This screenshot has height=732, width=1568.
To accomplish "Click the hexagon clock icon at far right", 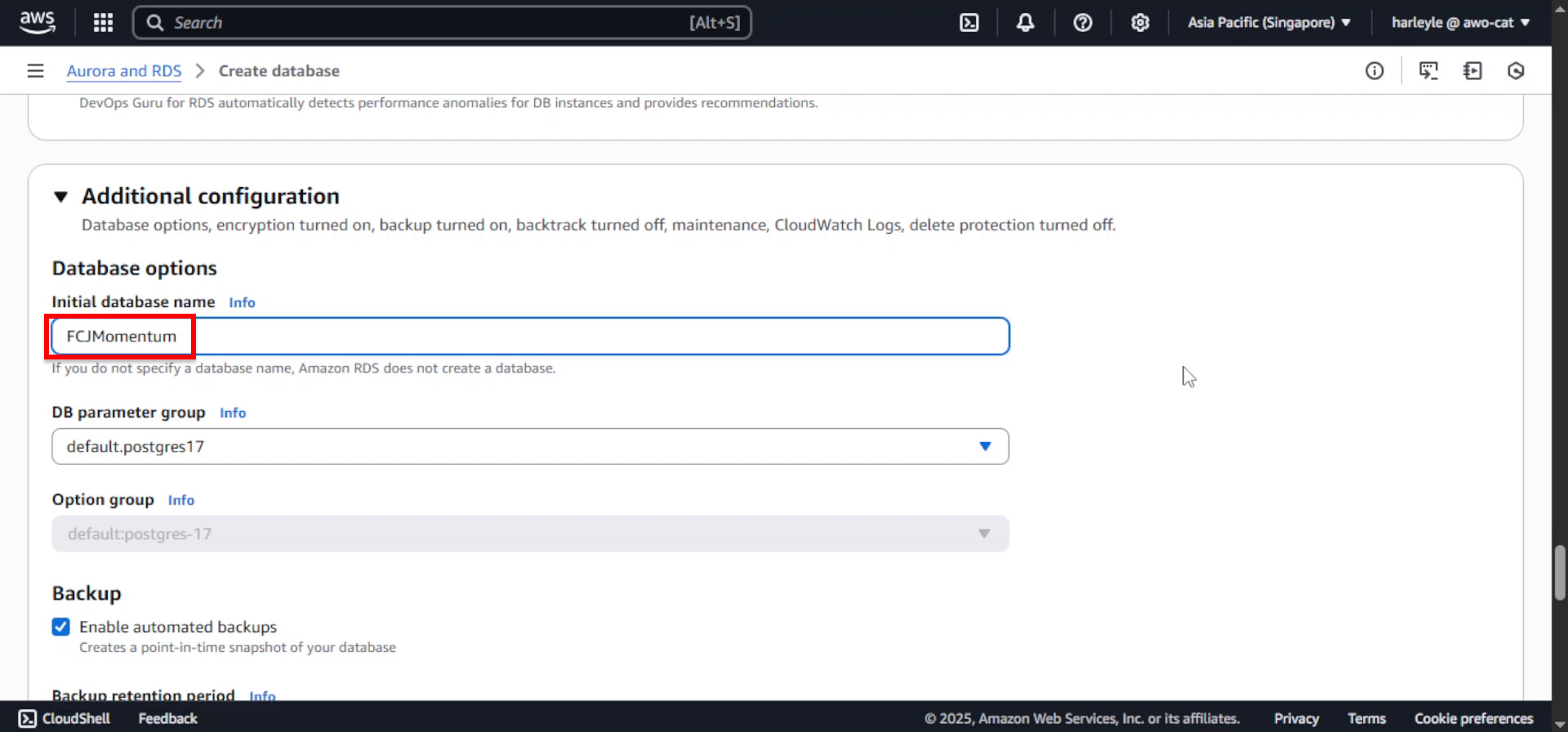I will (x=1516, y=71).
